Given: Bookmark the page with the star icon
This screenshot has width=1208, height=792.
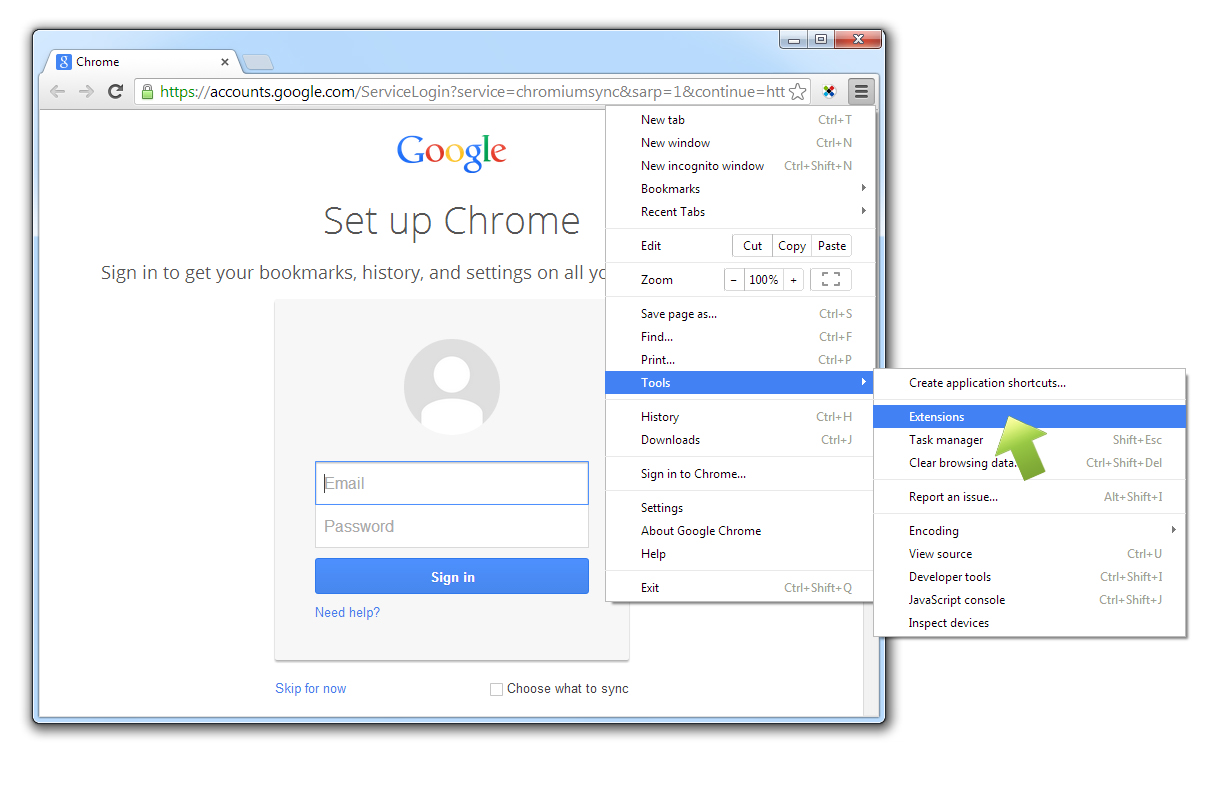Looking at the screenshot, I should click(797, 91).
